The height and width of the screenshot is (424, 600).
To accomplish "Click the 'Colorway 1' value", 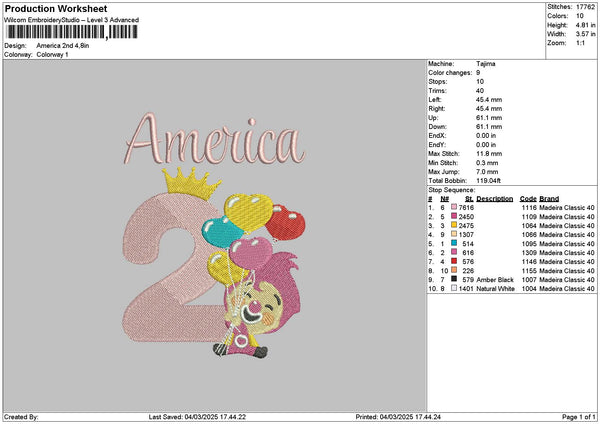I will coord(52,55).
